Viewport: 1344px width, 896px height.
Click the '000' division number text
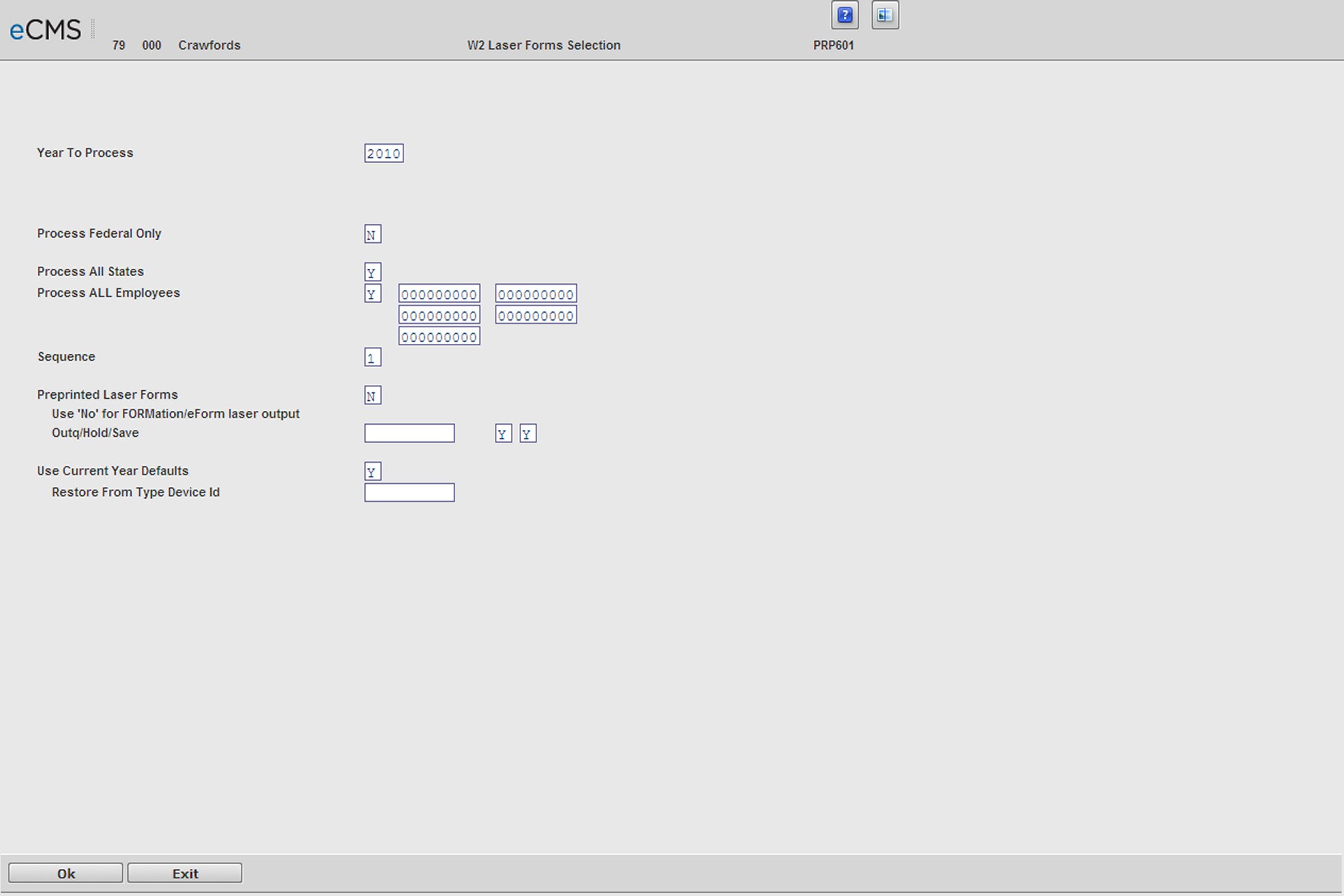click(x=151, y=45)
